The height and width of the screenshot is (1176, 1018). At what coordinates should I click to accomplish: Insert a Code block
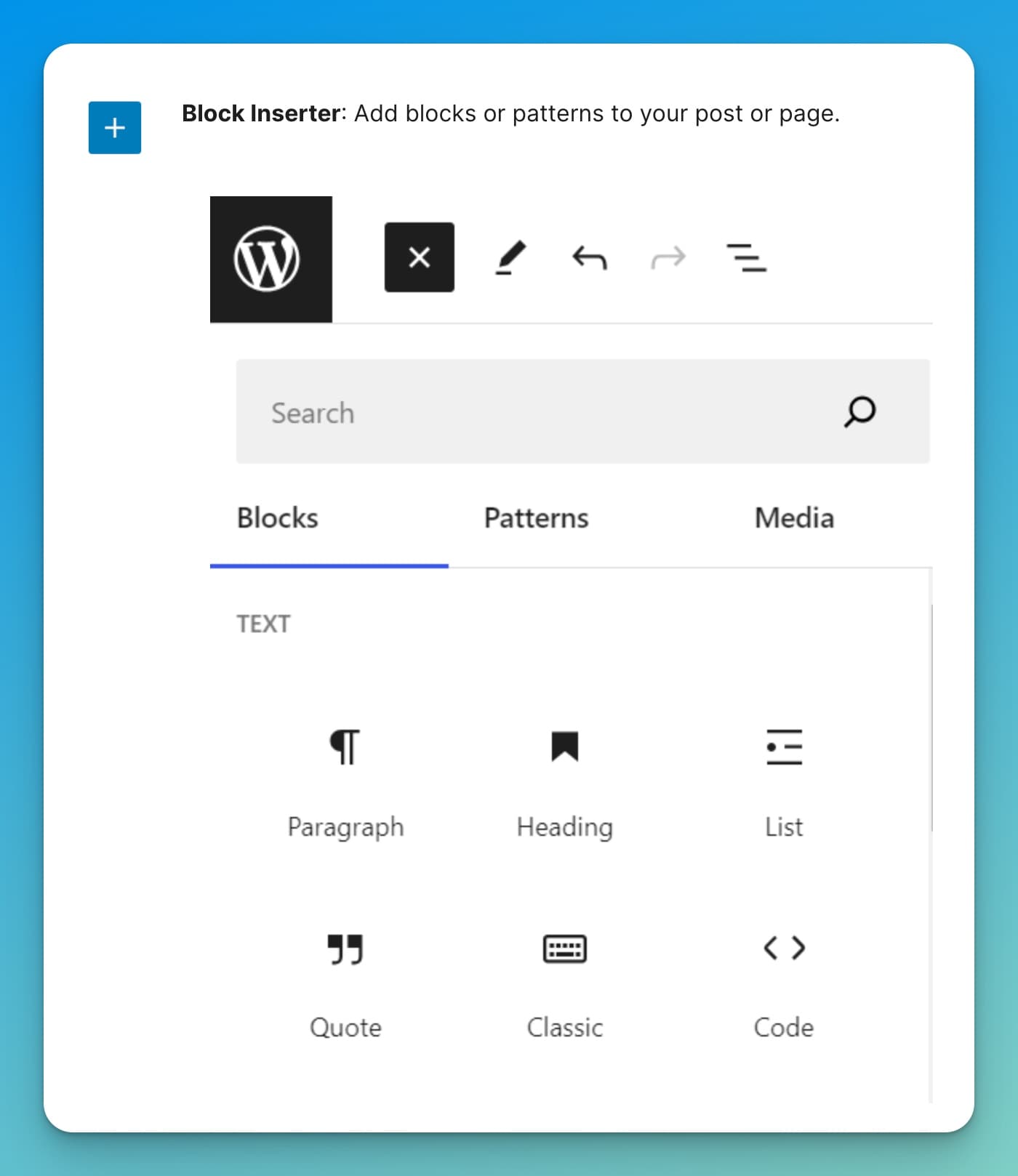coord(784,986)
